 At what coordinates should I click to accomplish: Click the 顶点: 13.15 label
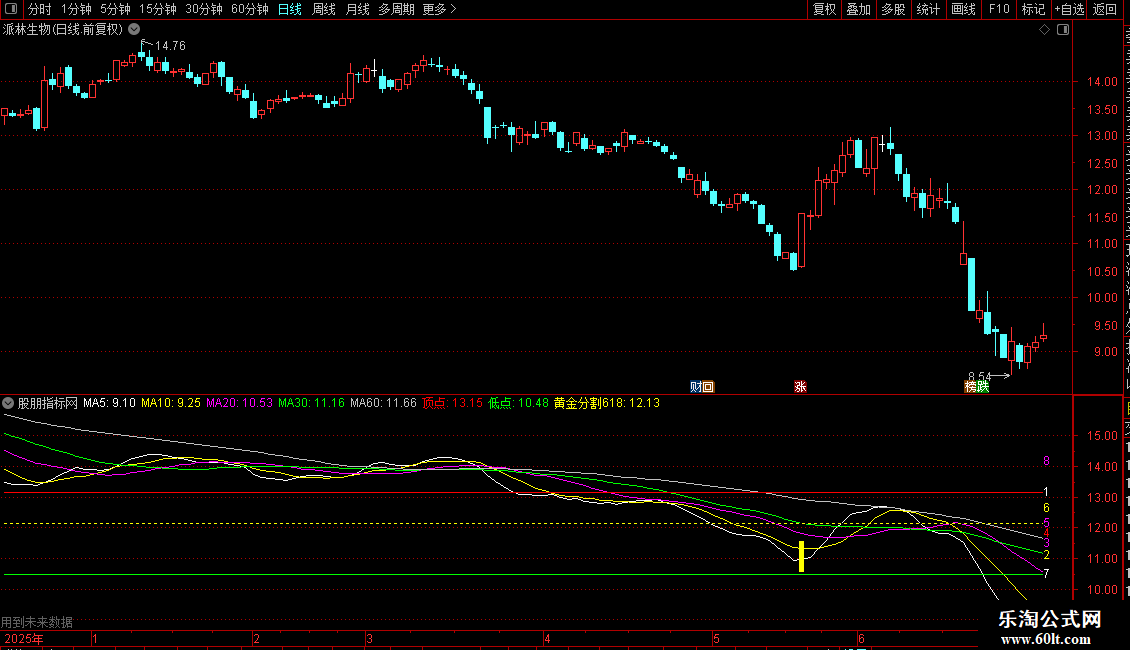point(453,403)
